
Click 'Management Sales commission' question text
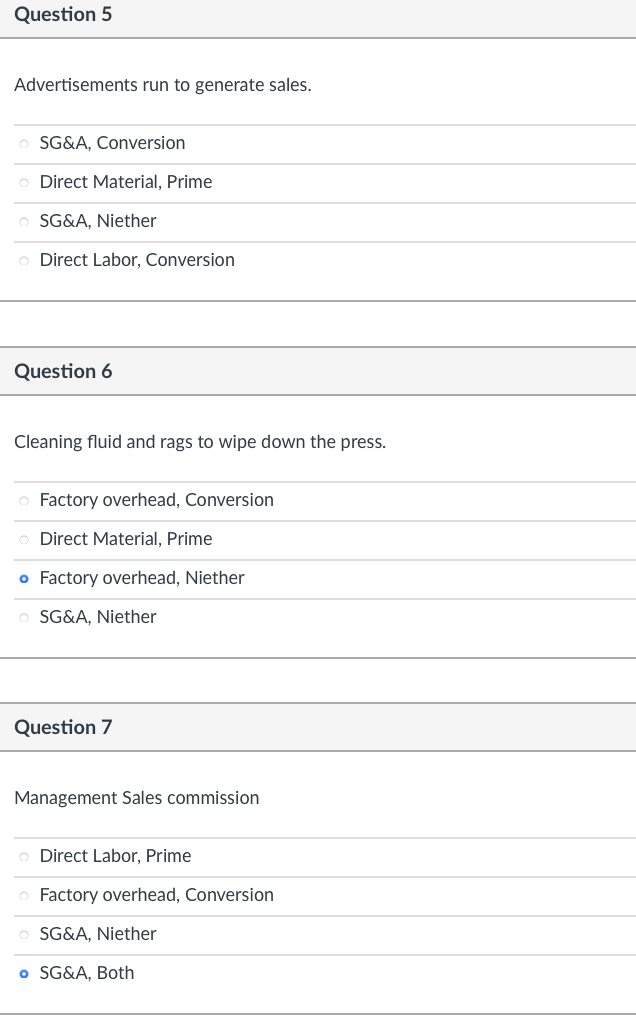pos(136,798)
